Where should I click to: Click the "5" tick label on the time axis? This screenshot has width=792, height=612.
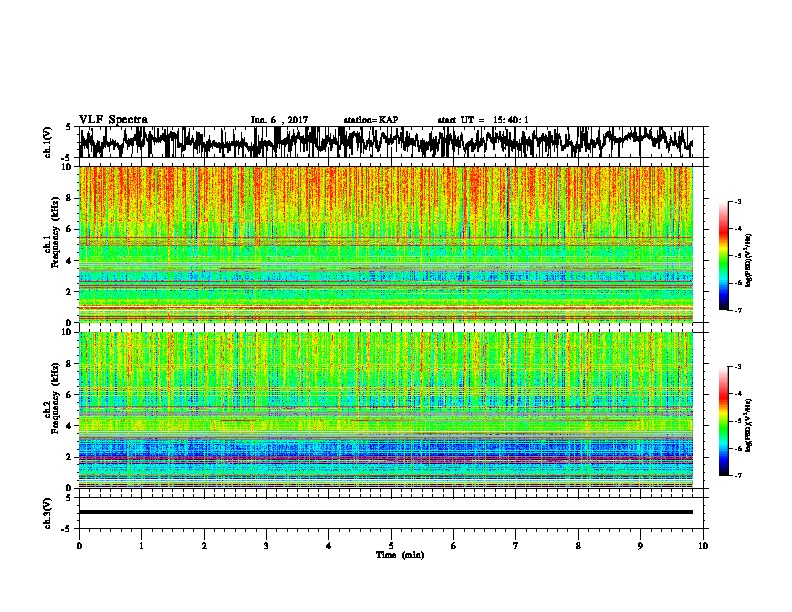(391, 546)
